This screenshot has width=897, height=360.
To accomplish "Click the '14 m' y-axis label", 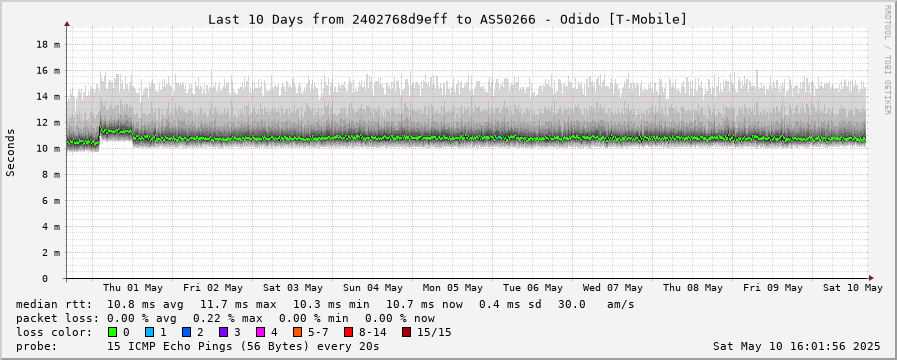I will pos(48,97).
